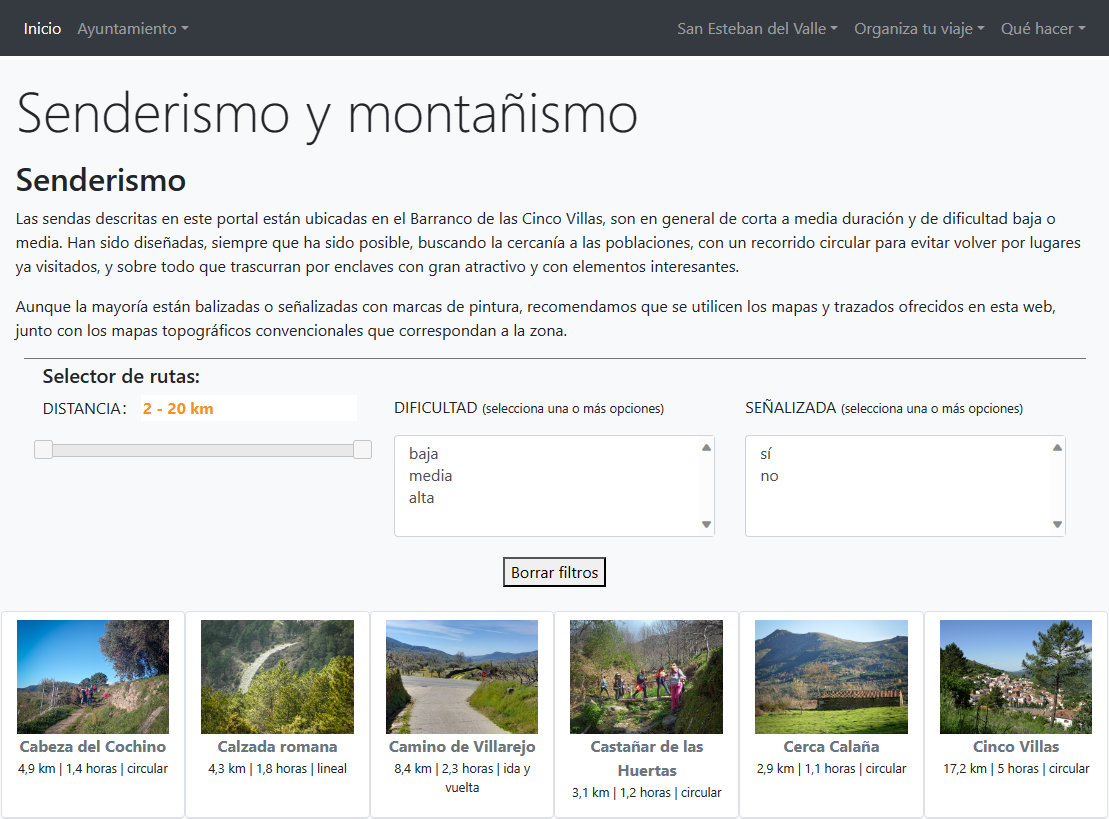Follow the Camino de Villarejo route link
1109x819 pixels.
point(462,747)
